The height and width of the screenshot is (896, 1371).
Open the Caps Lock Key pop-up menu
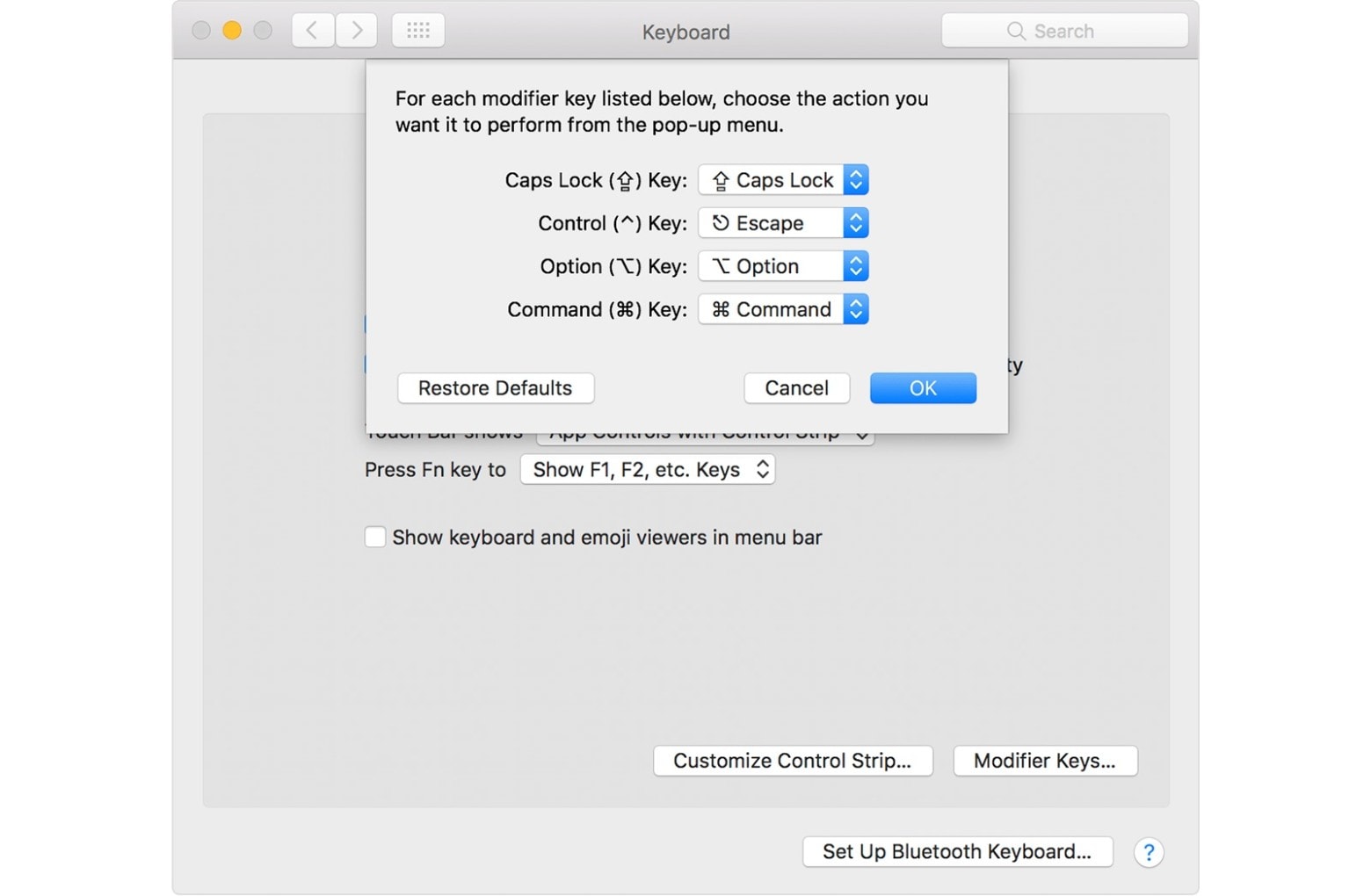coord(782,179)
